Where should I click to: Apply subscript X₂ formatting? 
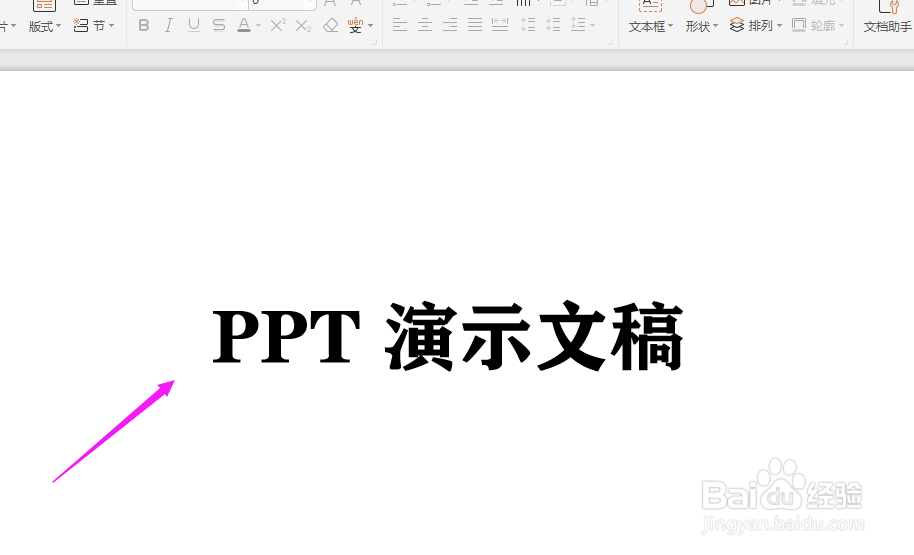[x=303, y=26]
